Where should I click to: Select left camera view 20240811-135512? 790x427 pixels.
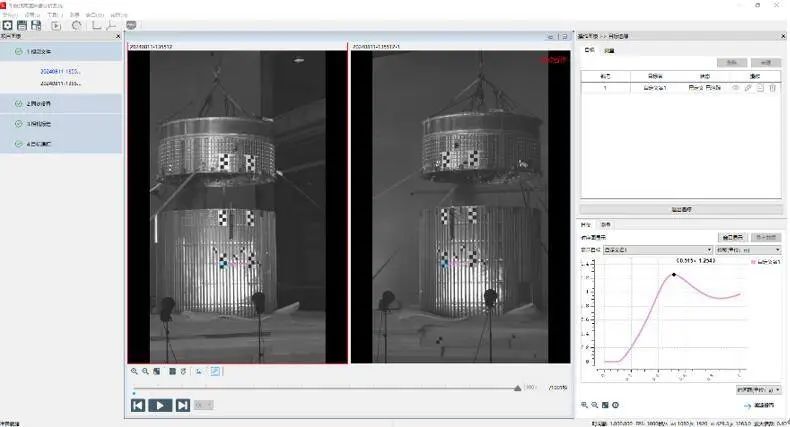point(237,206)
